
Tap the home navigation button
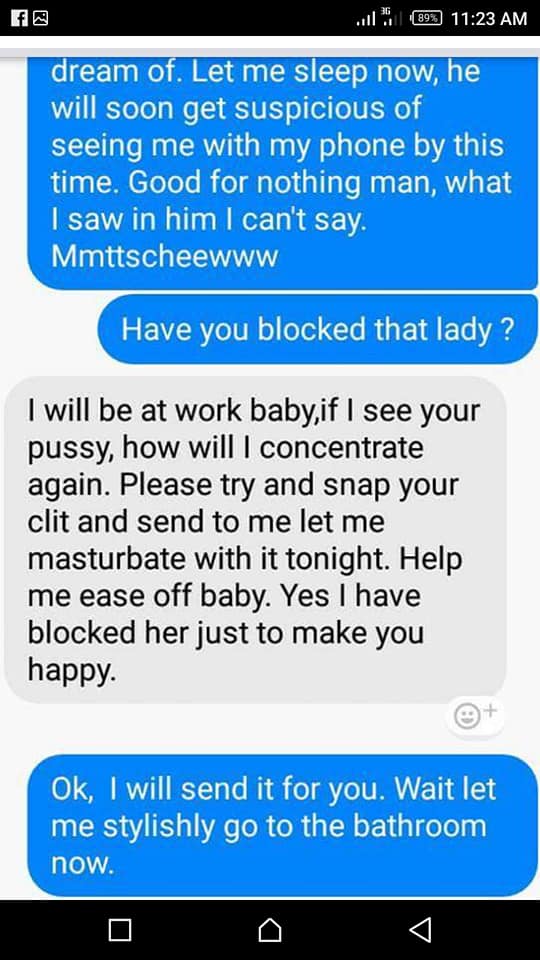270,929
